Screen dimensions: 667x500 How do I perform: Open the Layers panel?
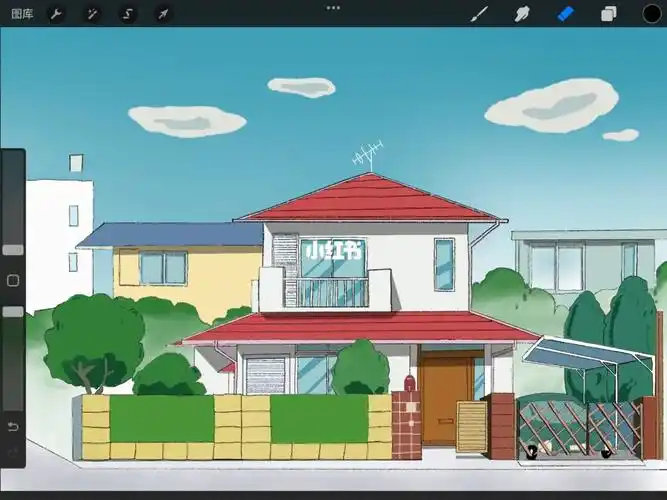pos(608,14)
